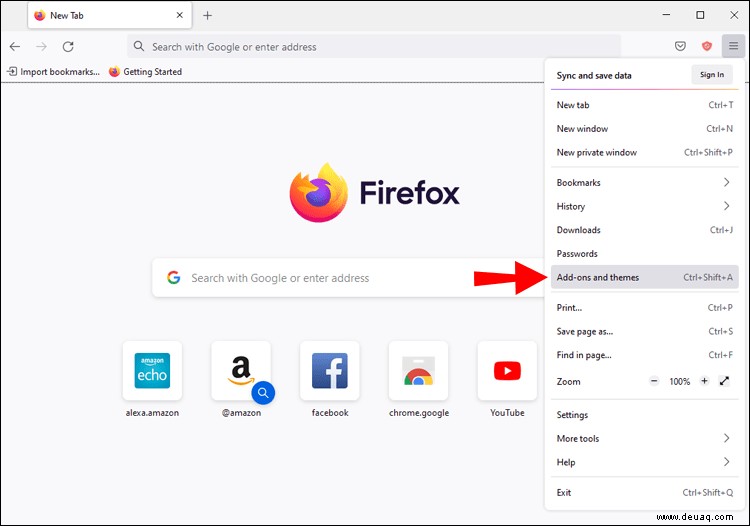The height and width of the screenshot is (526, 750).
Task: Minimize the Firefox window
Action: tap(666, 15)
